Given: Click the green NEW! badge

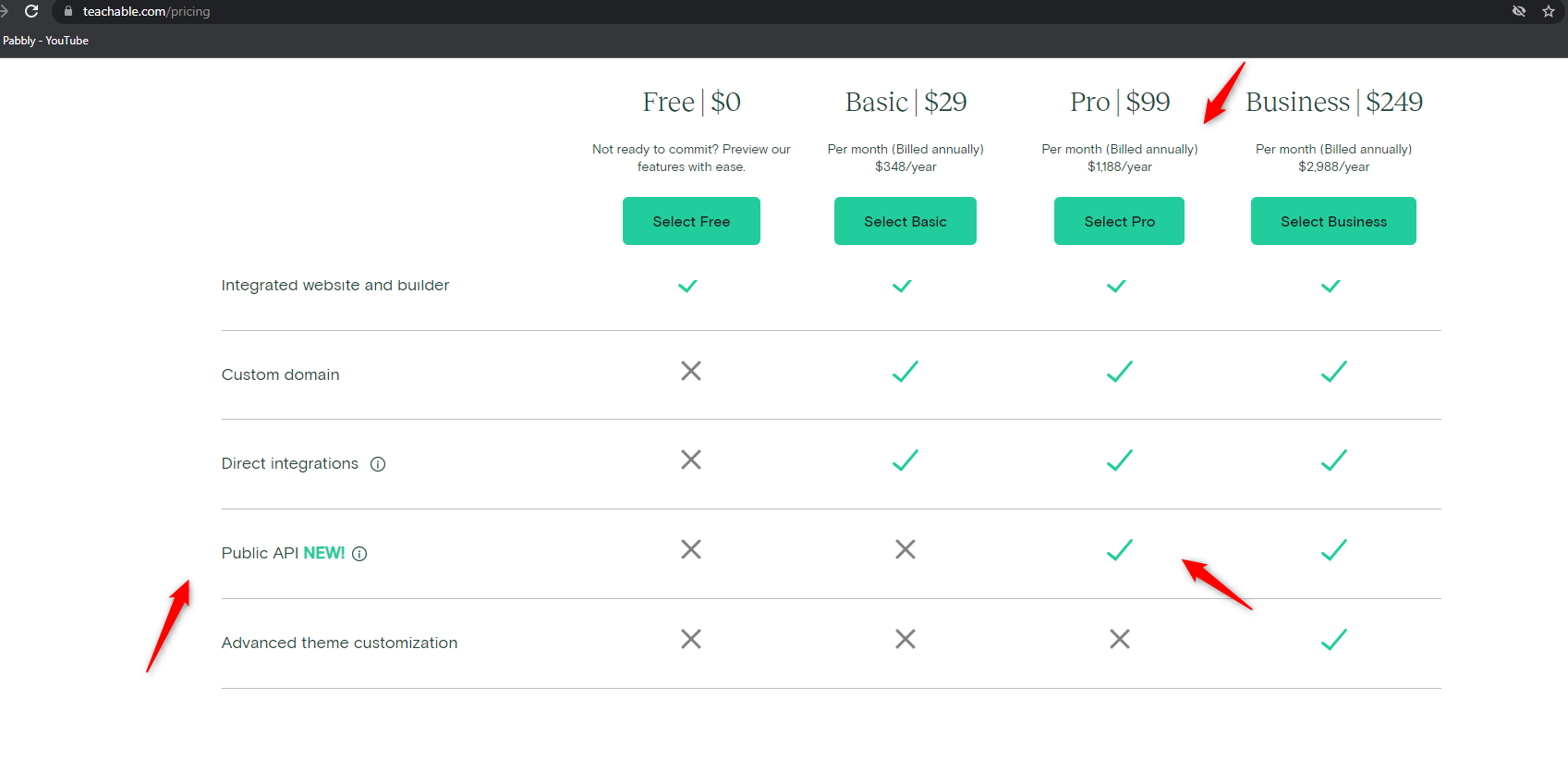Looking at the screenshot, I should (324, 553).
